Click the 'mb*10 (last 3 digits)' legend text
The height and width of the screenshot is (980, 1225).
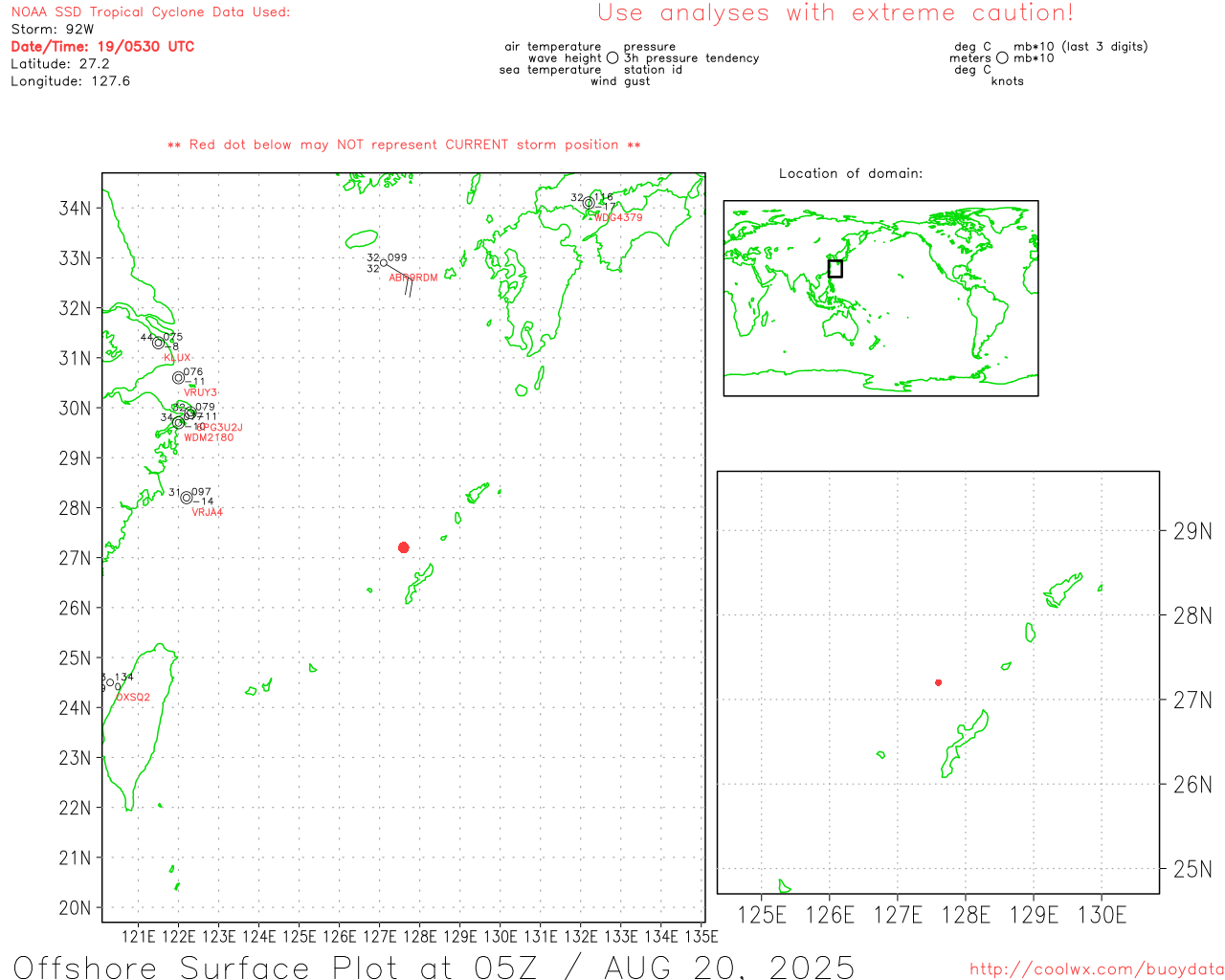[x=1080, y=47]
